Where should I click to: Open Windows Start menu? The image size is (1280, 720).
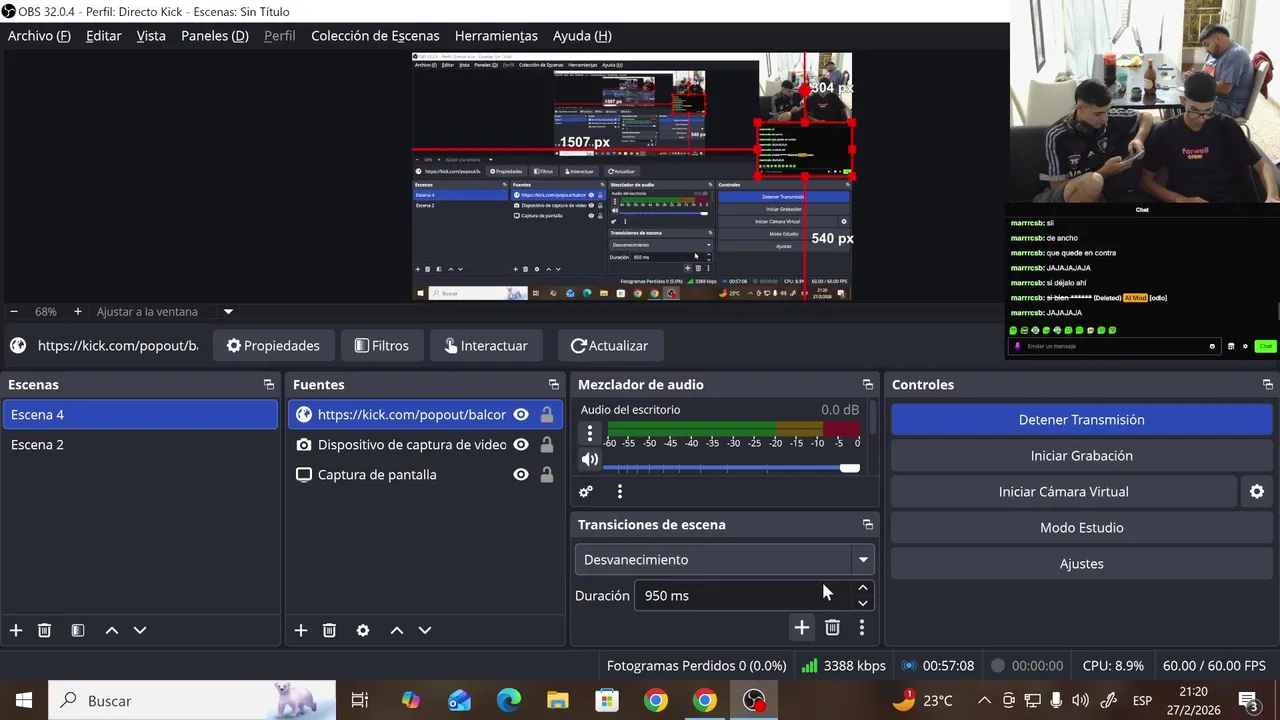[24, 701]
